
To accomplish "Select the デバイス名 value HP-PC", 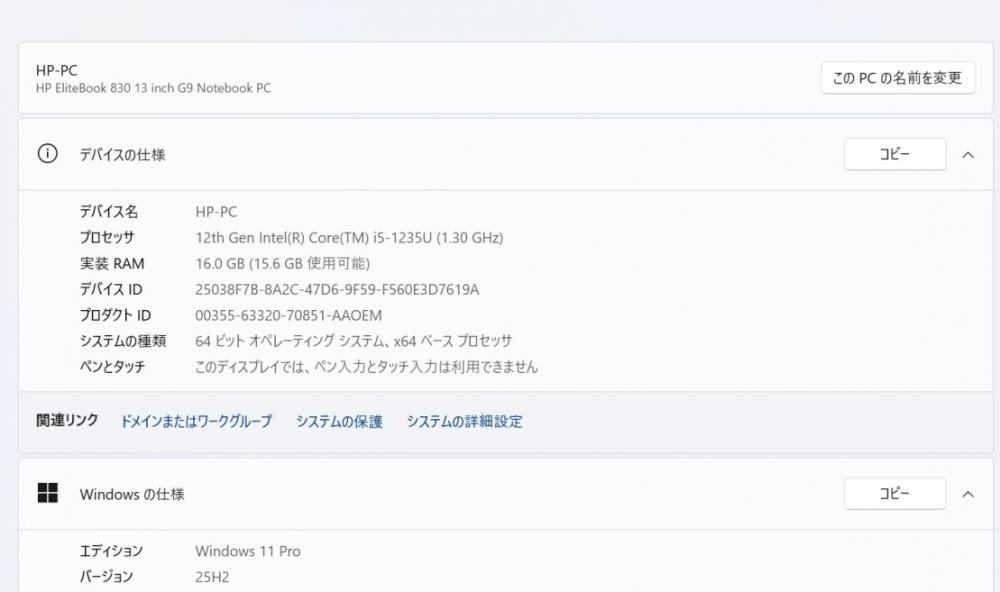I will coord(216,212).
